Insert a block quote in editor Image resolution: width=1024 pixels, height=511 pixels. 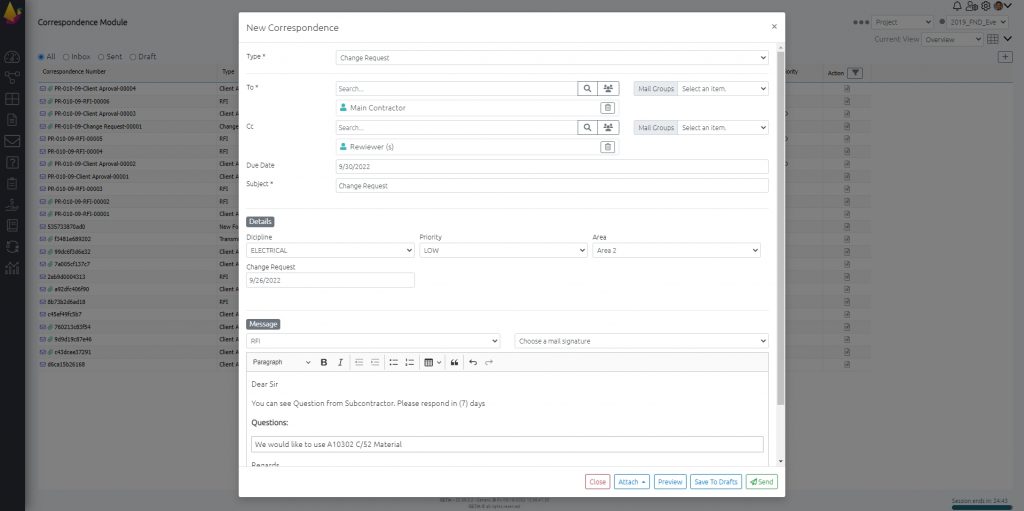tap(454, 362)
